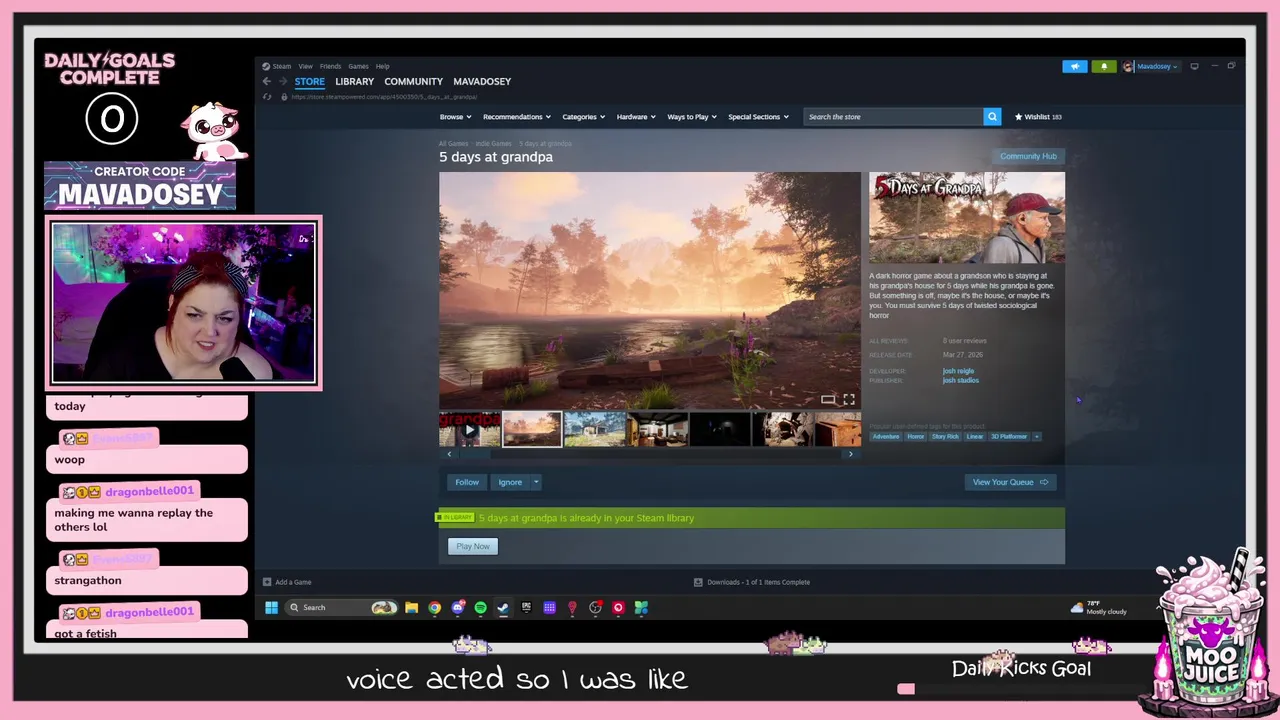Image resolution: width=1280 pixels, height=720 pixels.
Task: Open the Steam announcements megaphone icon
Action: click(1074, 66)
